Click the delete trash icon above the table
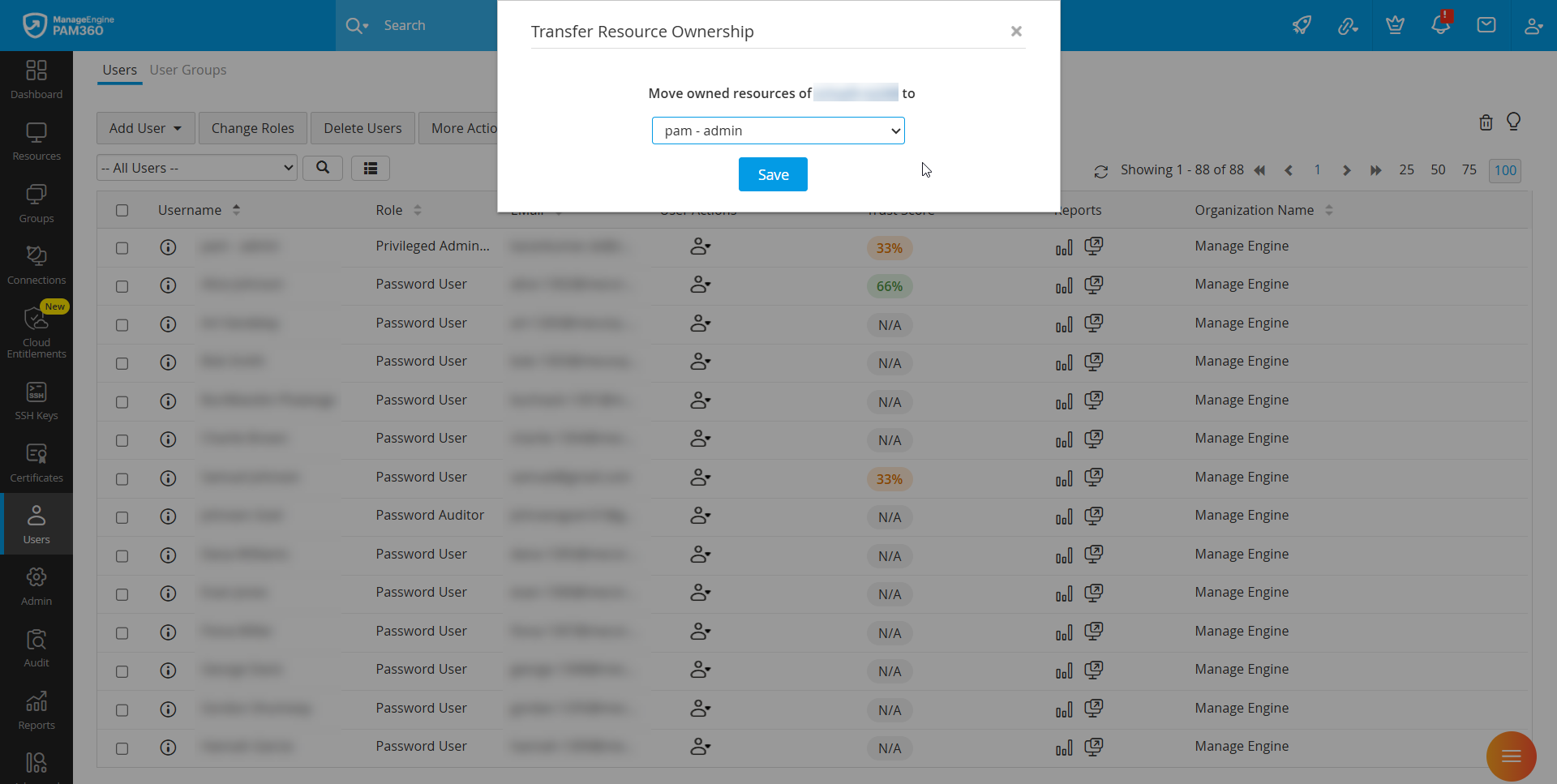The height and width of the screenshot is (784, 1557). click(x=1486, y=122)
